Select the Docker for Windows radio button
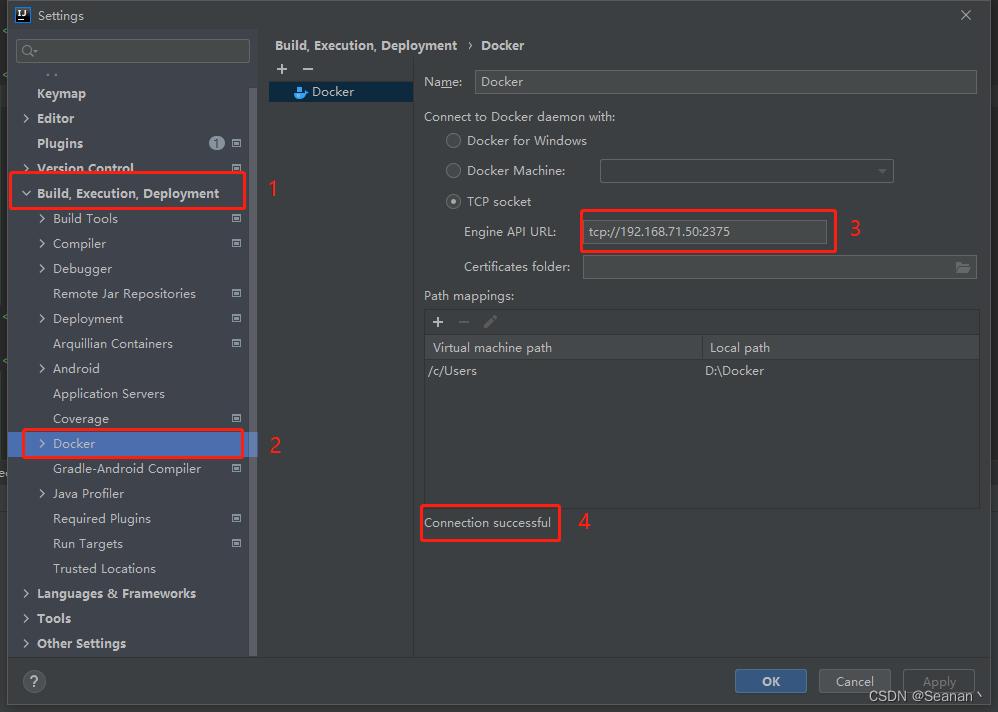 tap(453, 141)
